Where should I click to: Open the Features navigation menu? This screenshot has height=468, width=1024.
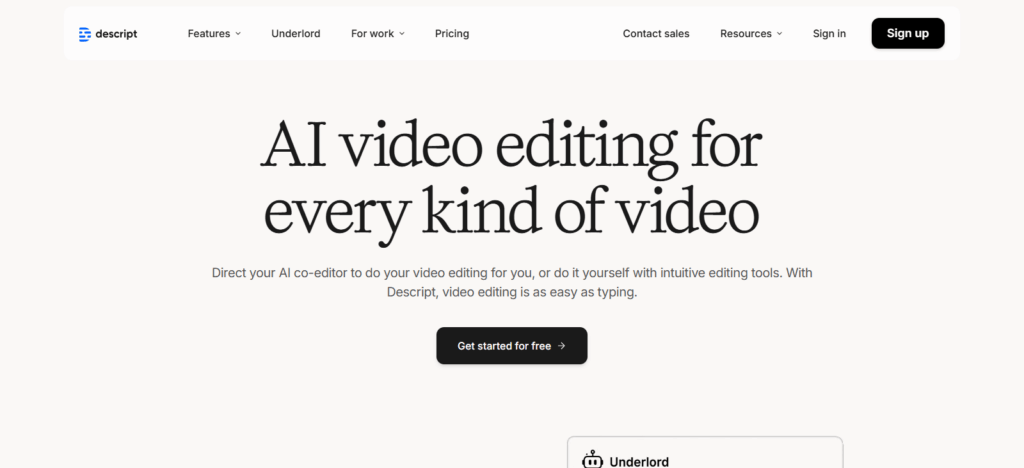(x=208, y=34)
